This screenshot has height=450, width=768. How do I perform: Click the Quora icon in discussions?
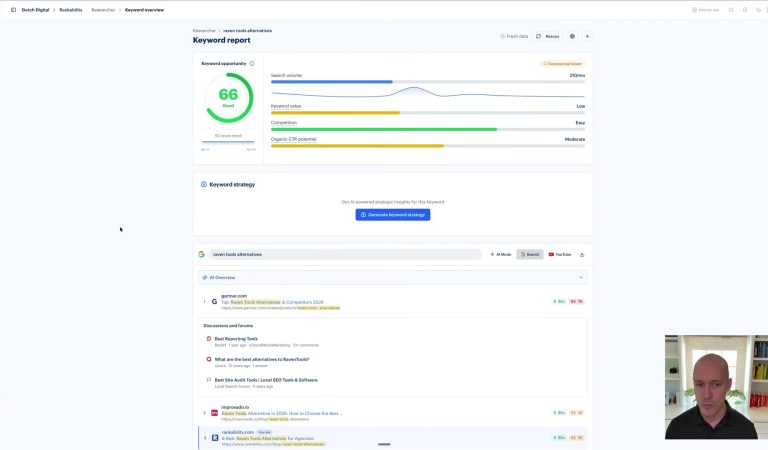(x=209, y=359)
